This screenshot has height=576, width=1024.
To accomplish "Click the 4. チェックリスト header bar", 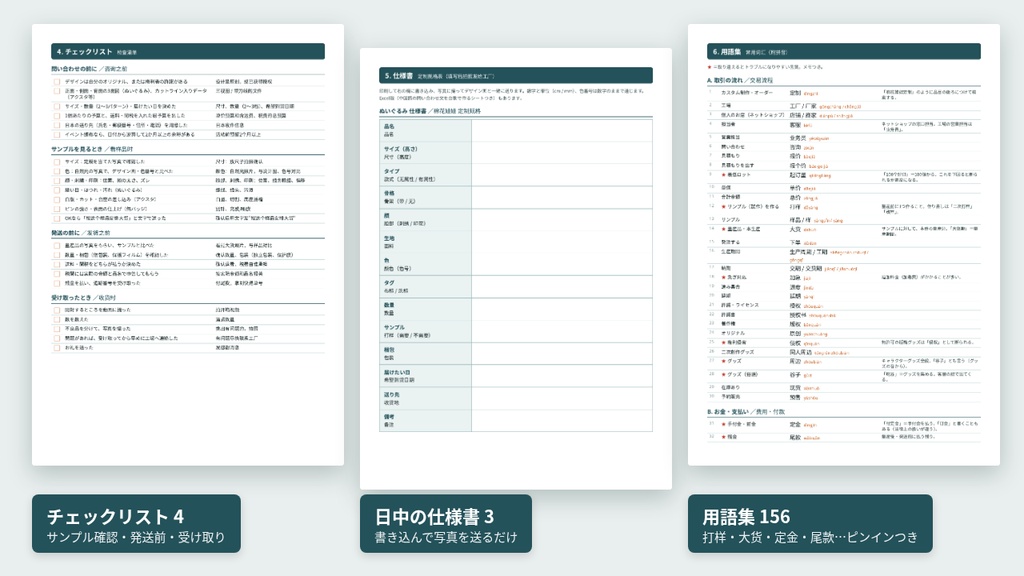I will point(188,52).
